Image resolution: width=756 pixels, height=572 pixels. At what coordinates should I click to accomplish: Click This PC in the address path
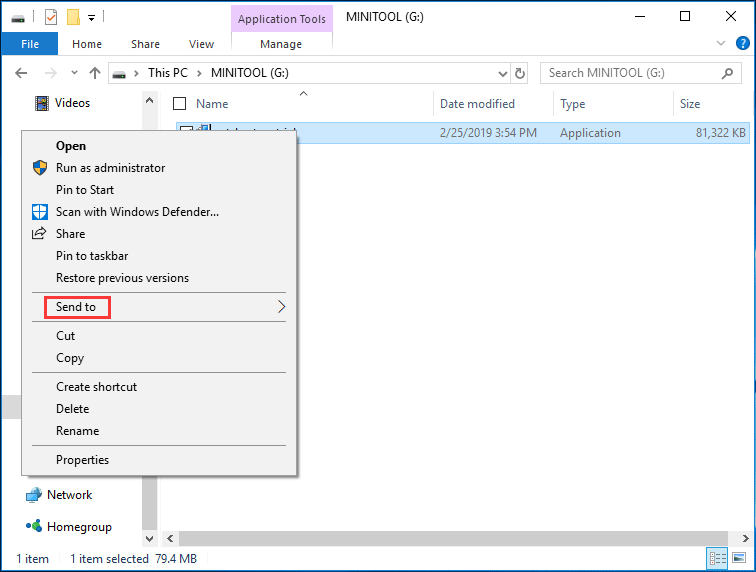click(x=168, y=73)
